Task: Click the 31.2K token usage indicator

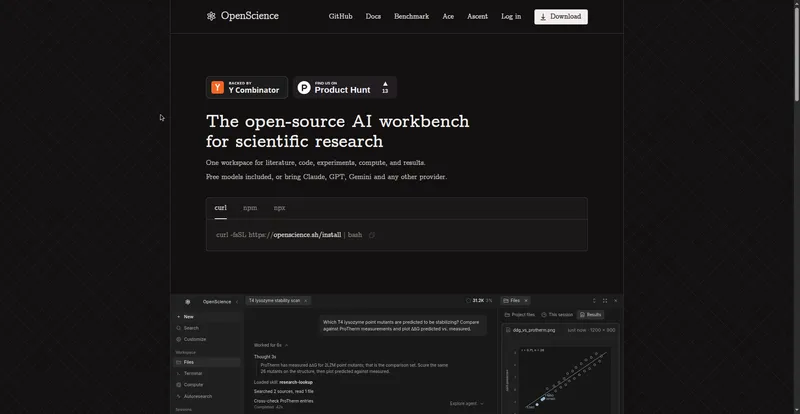Action: [478, 301]
